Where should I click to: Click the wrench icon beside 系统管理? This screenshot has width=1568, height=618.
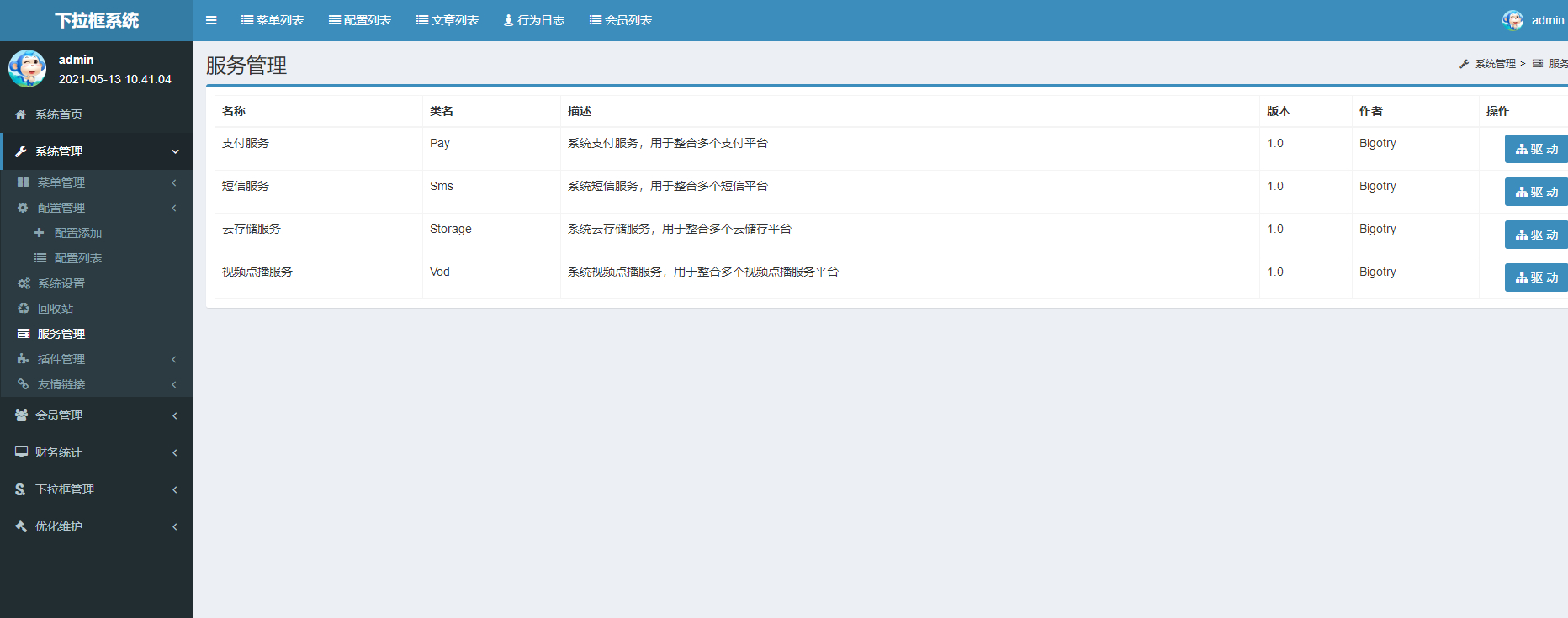coord(21,151)
